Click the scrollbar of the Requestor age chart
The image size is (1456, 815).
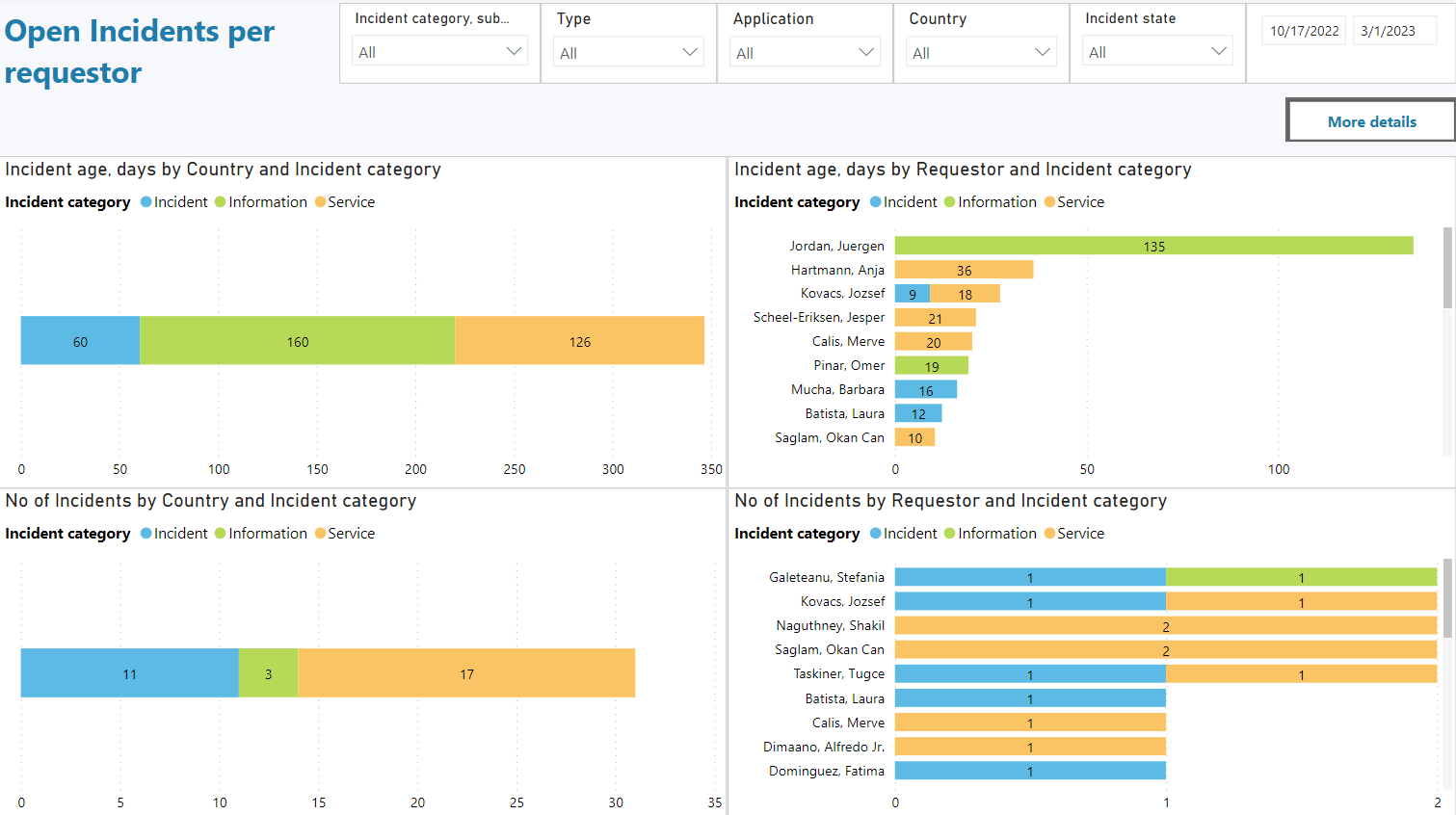pyautogui.click(x=1447, y=268)
